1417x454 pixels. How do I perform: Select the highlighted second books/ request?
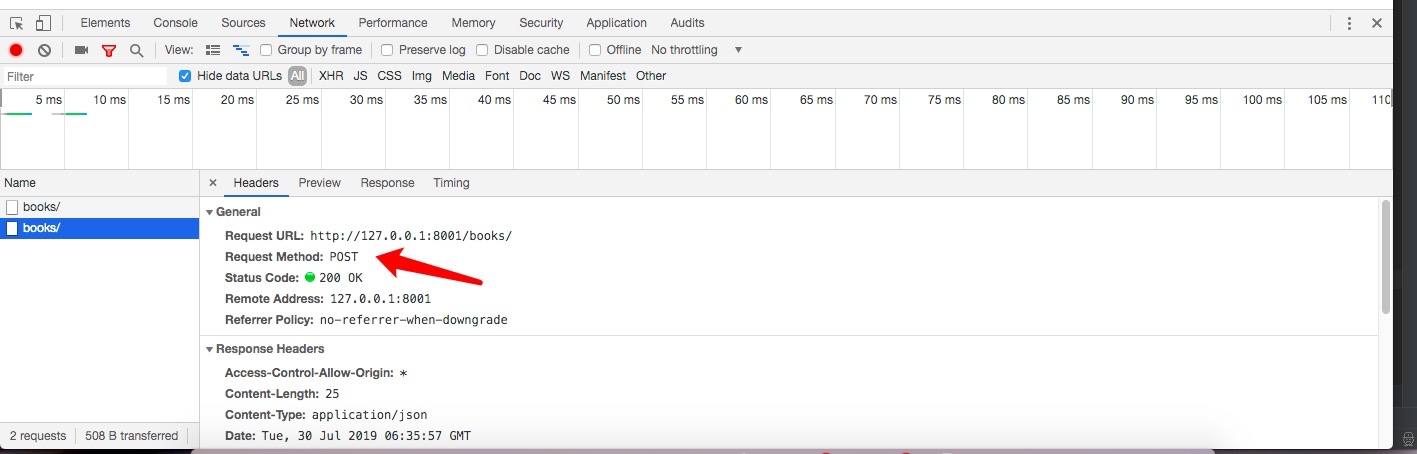click(x=100, y=228)
